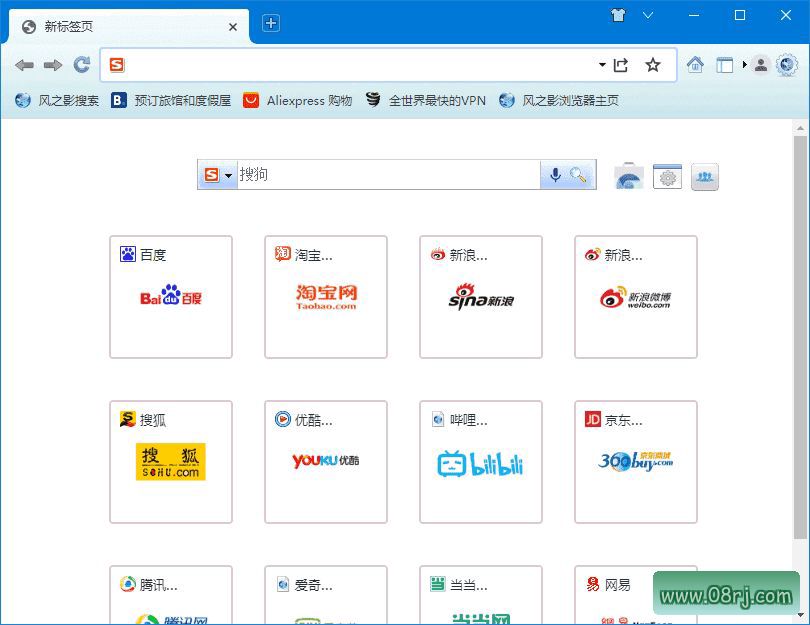Reload the page with the refresh icon
The height and width of the screenshot is (625, 810).
pos(82,65)
